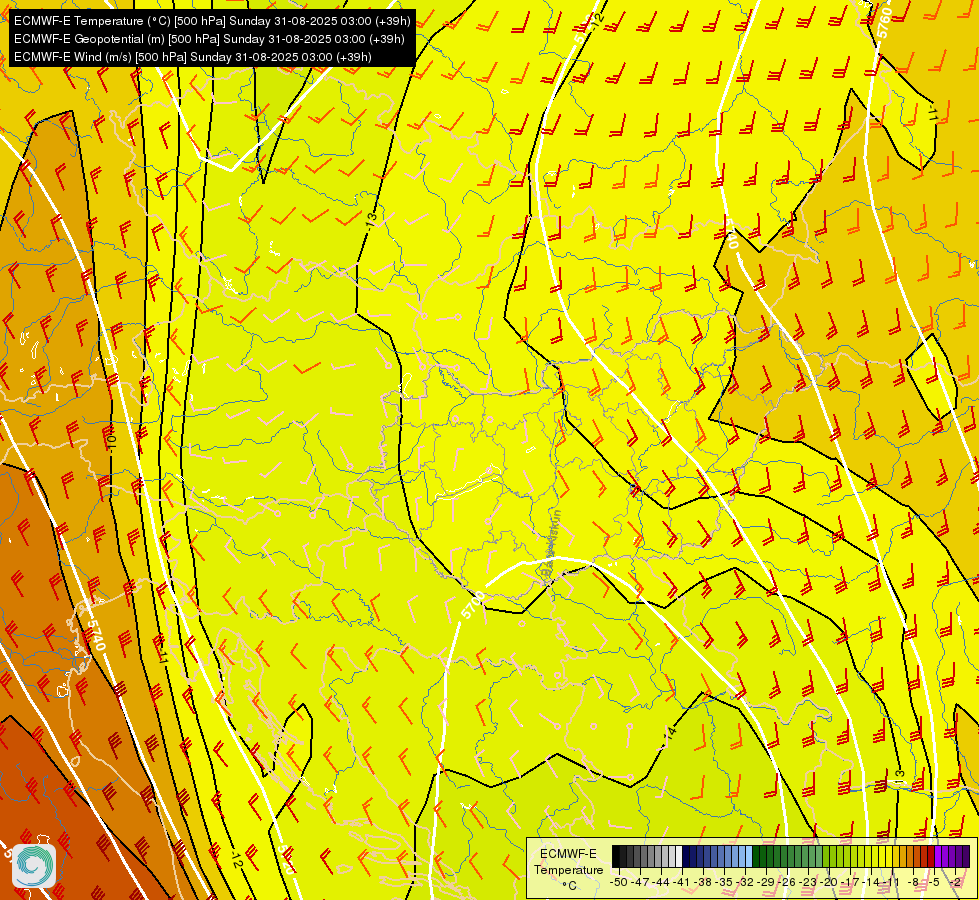Click the -2 tick label on legend

click(955, 883)
